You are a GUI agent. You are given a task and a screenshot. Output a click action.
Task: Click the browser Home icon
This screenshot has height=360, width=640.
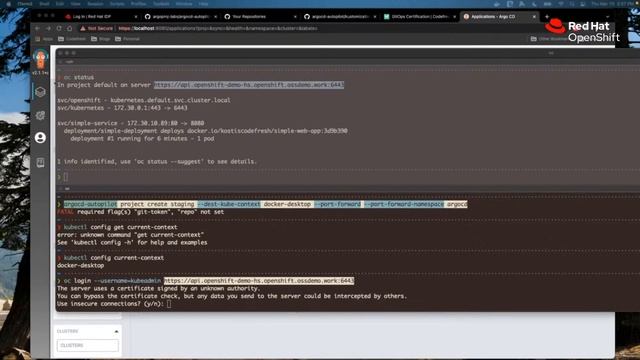coord(70,28)
